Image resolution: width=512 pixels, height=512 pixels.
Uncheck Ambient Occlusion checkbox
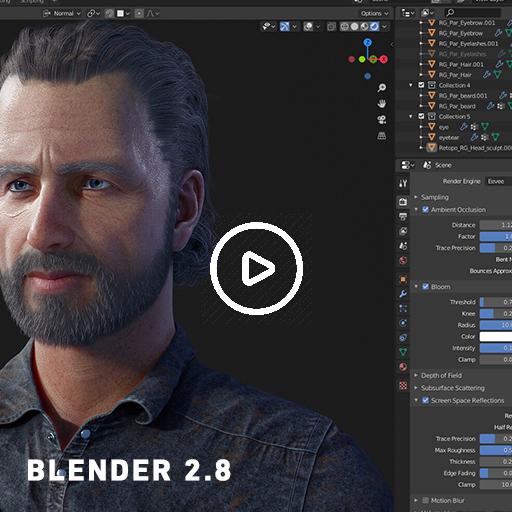(x=425, y=210)
